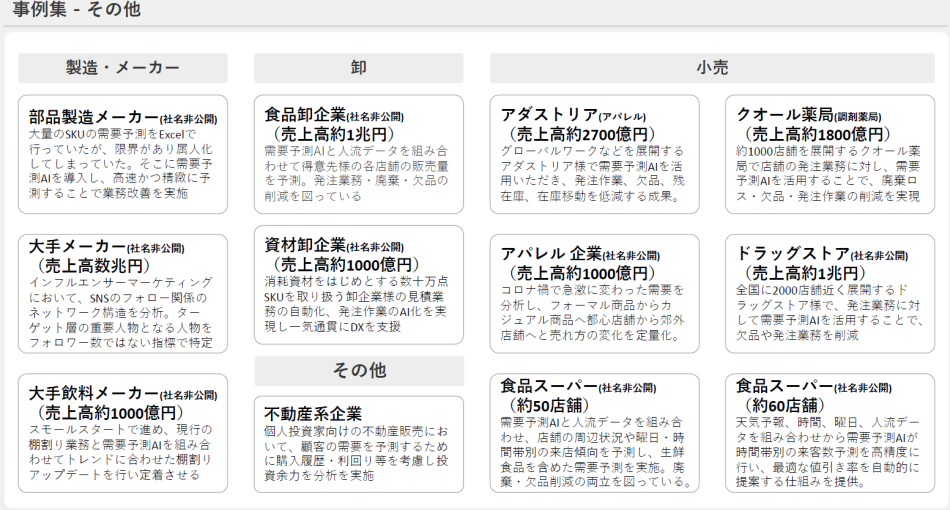Open the 部品製造メーカー case card

point(123,155)
